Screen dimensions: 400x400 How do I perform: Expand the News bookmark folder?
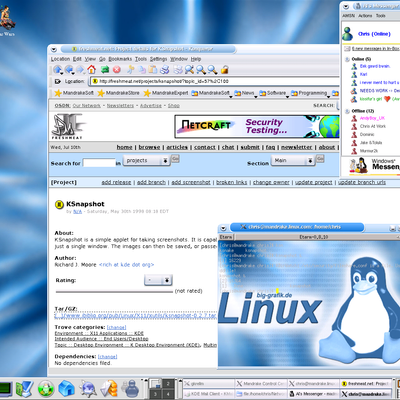[245, 93]
